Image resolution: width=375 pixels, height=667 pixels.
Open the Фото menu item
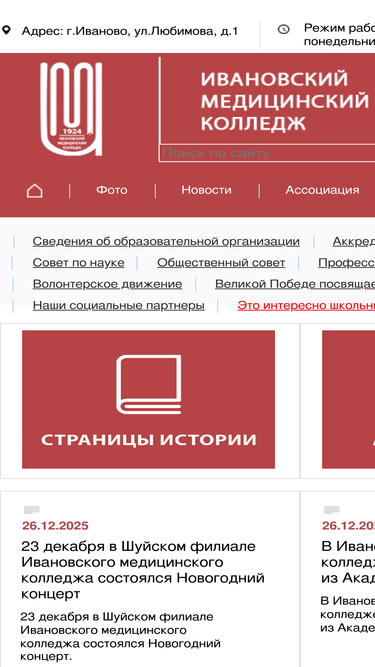coord(111,190)
